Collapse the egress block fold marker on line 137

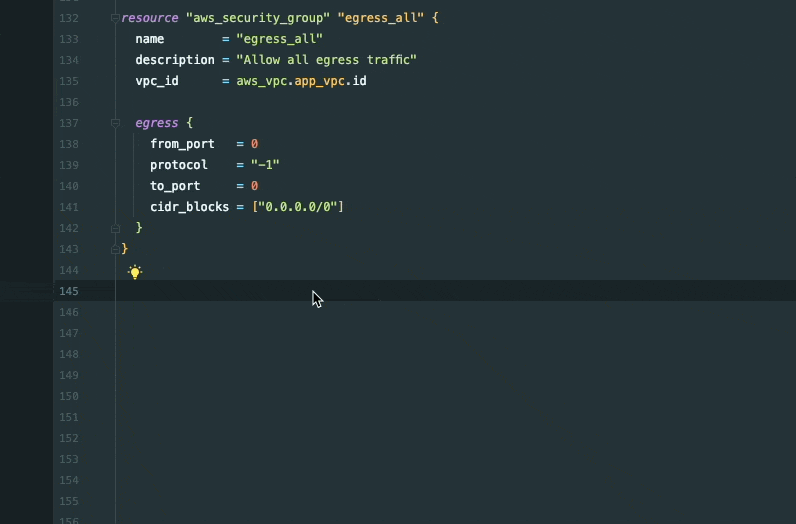115,123
